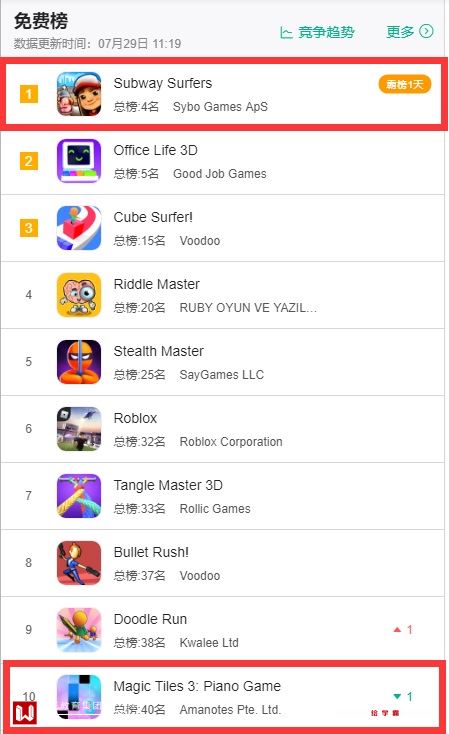Click the orange 霸榜1天 badge
449x734 pixels.
(x=405, y=84)
